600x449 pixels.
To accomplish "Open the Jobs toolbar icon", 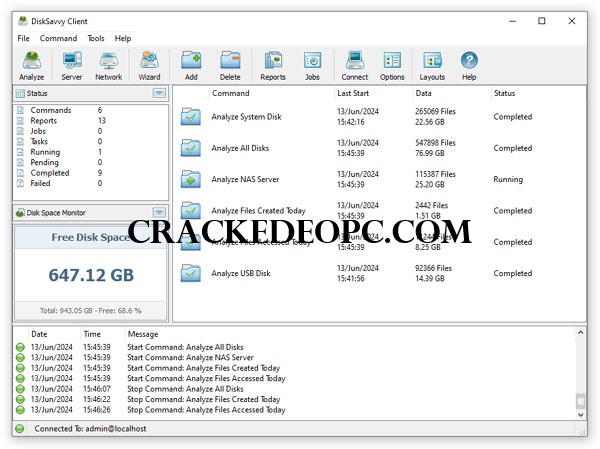I will [x=312, y=61].
